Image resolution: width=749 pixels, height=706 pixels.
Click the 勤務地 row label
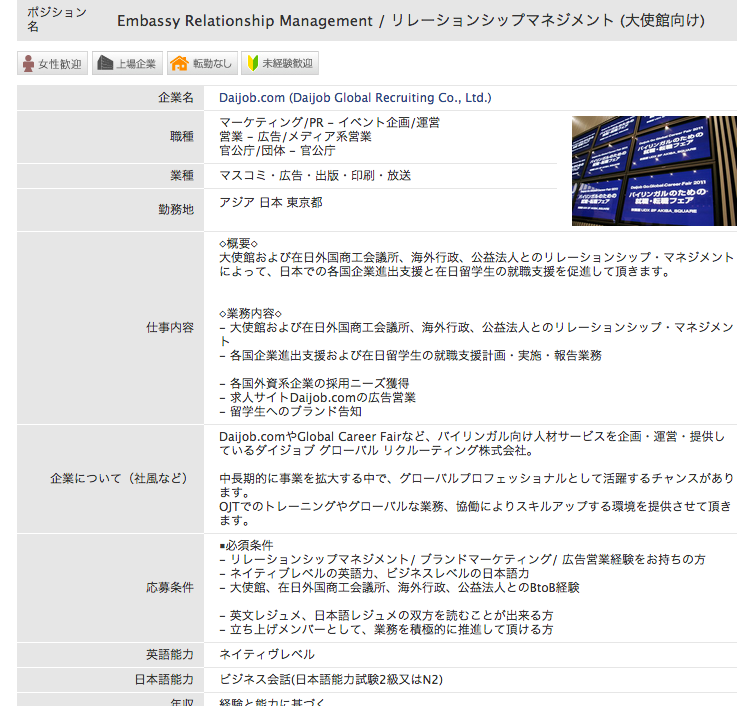176,209
